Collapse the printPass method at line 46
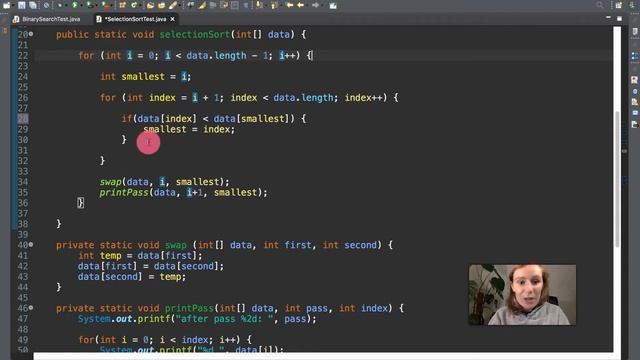 [31, 308]
